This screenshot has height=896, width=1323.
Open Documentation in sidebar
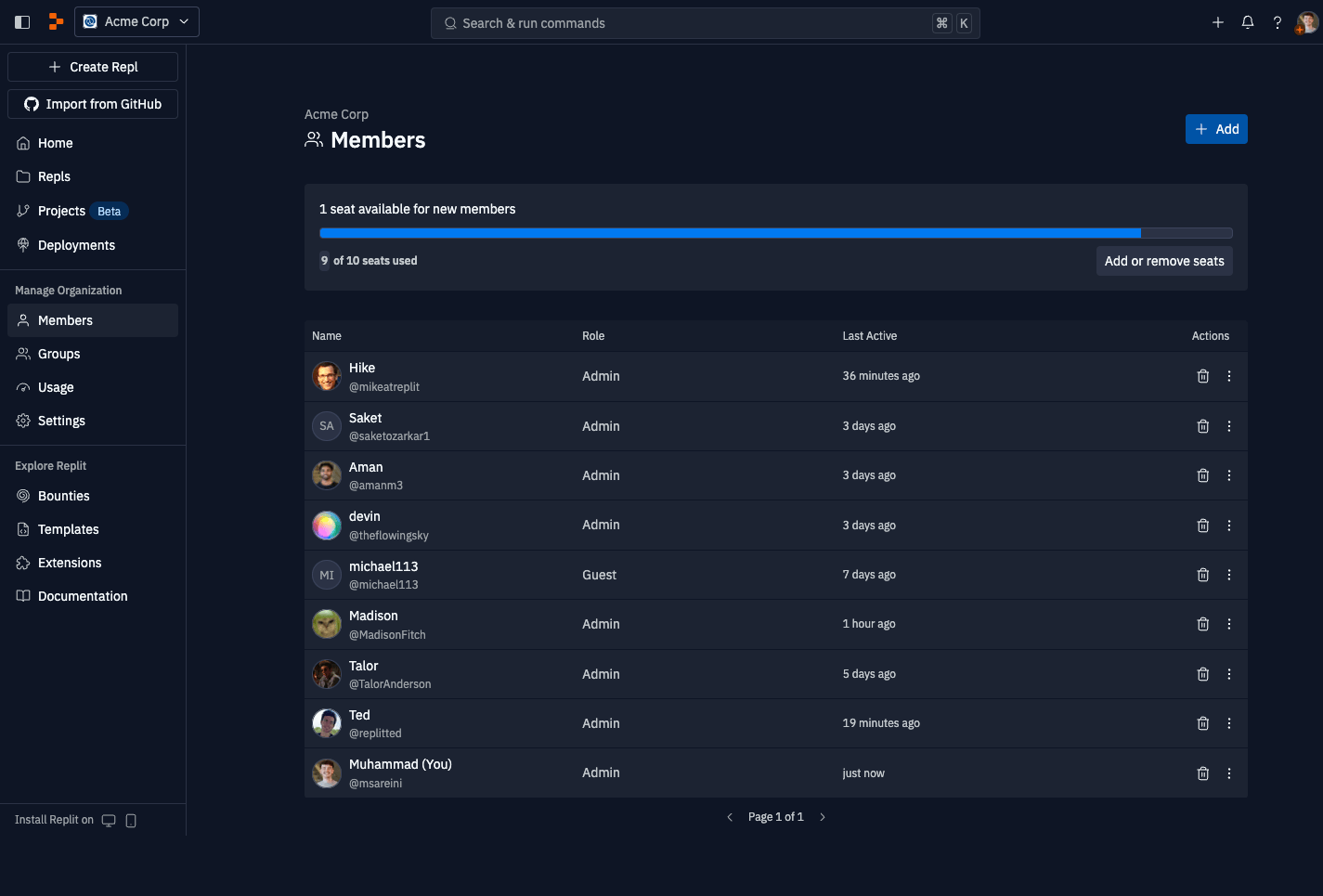pyautogui.click(x=93, y=596)
